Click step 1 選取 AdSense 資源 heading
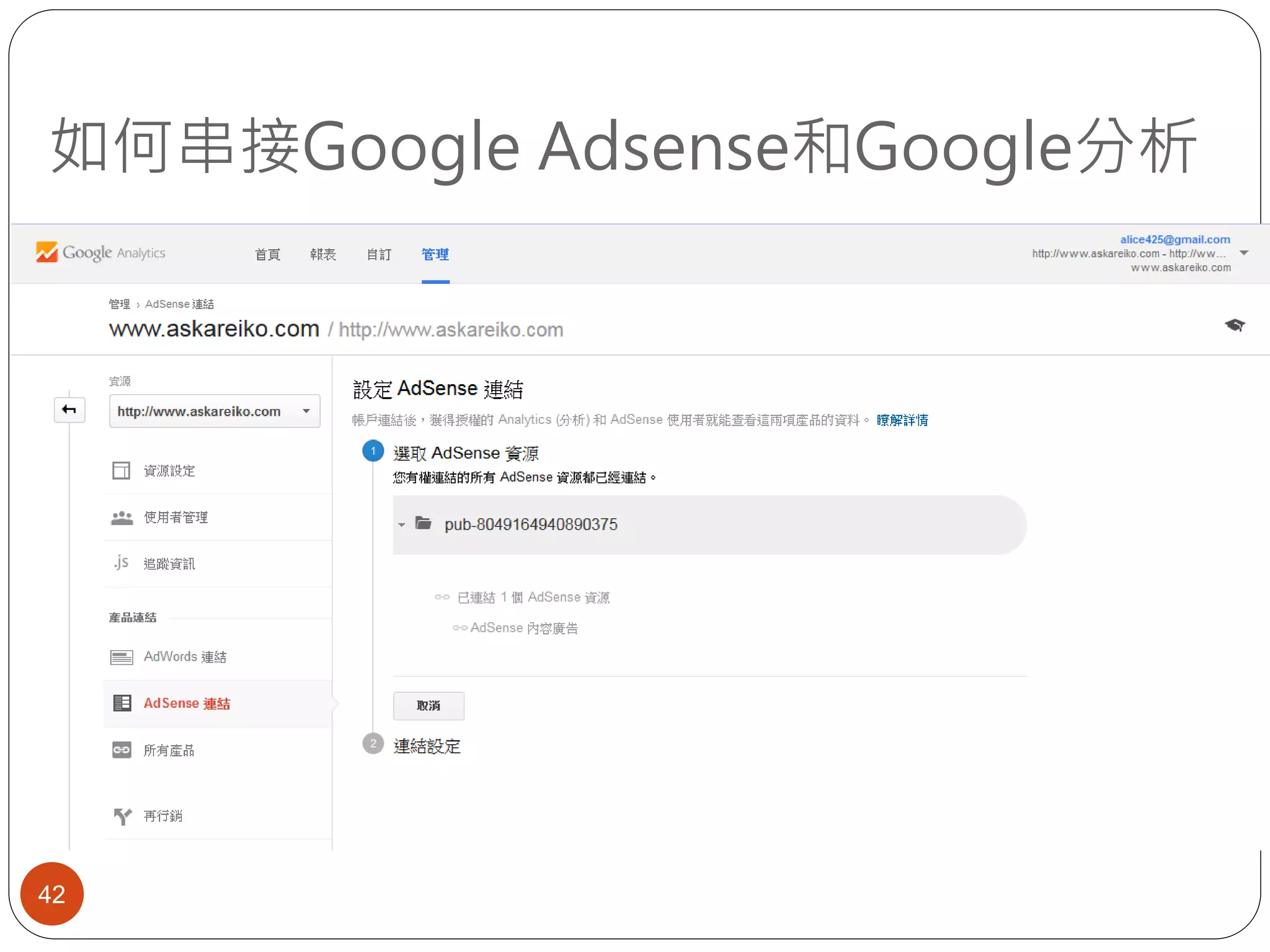 pyautogui.click(x=466, y=453)
